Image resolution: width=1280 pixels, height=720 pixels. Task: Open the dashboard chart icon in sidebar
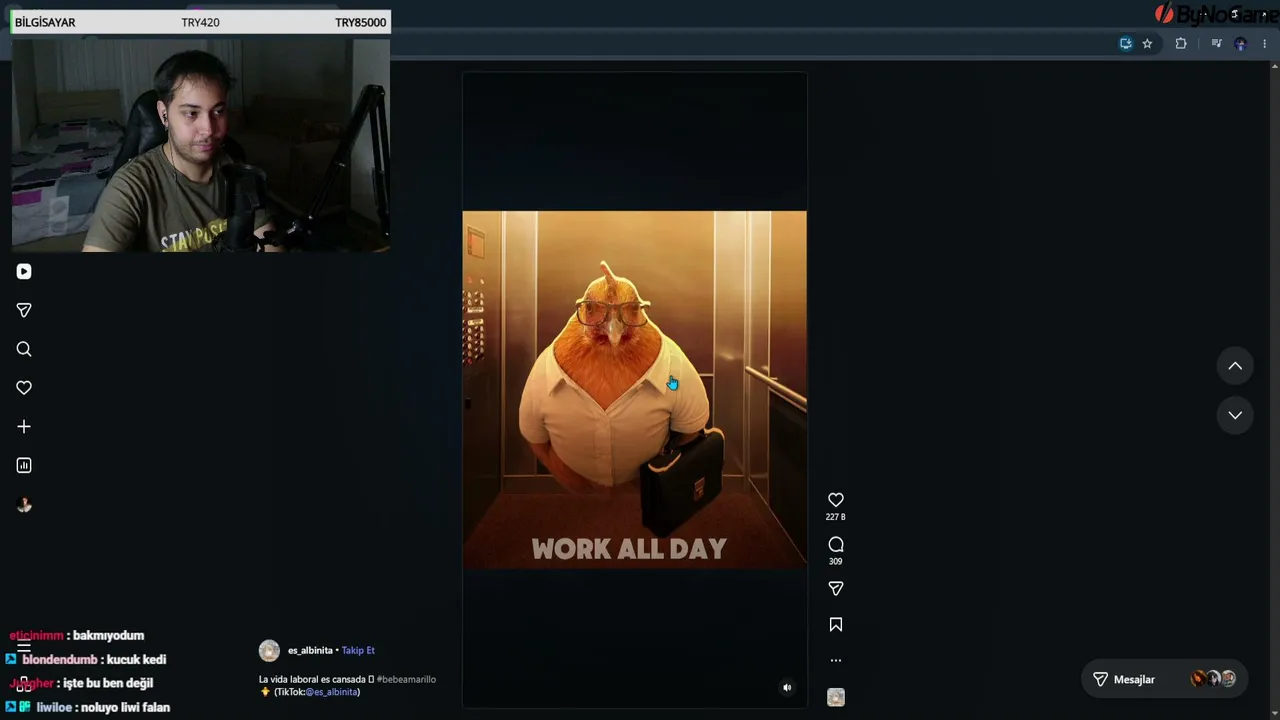[x=24, y=465]
